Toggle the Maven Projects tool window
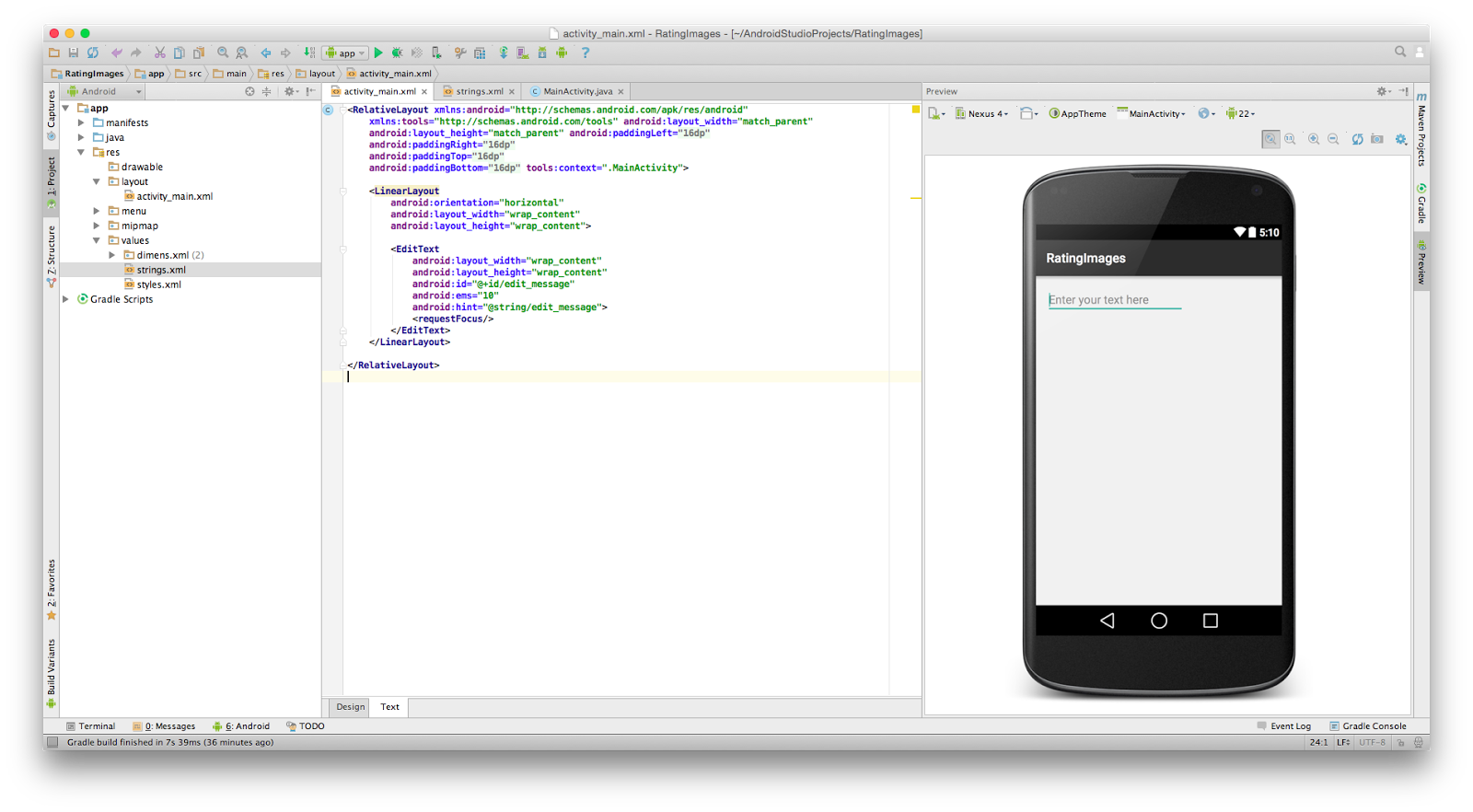This screenshot has height=812, width=1473. coord(1421,129)
